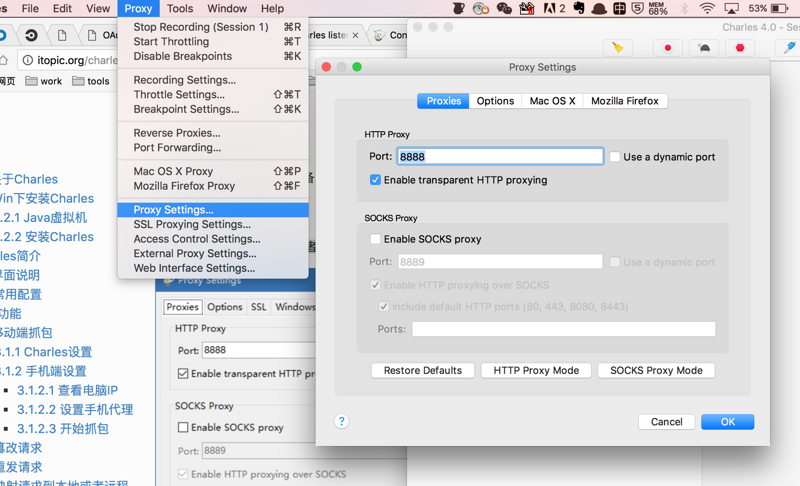Click the clapperboard menu bar icon

click(527, 8)
